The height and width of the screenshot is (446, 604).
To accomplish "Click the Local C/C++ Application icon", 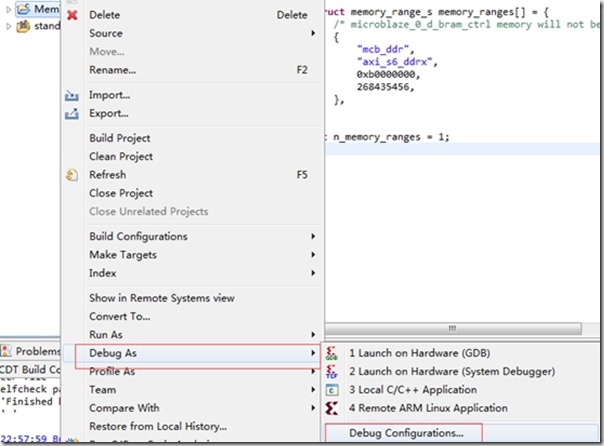I will coord(332,390).
